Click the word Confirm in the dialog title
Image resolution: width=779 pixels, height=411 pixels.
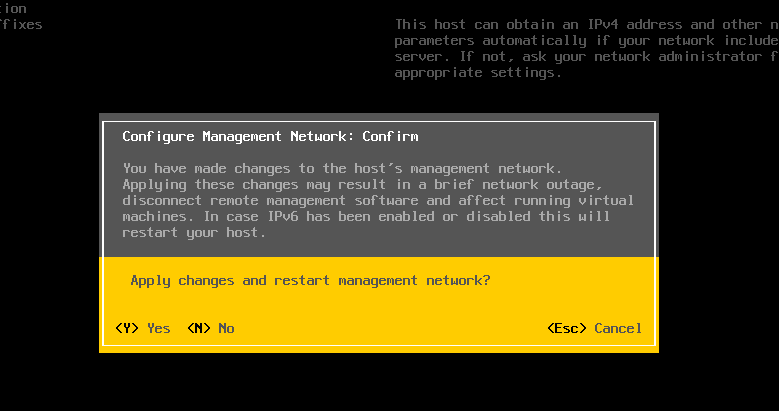click(x=390, y=136)
